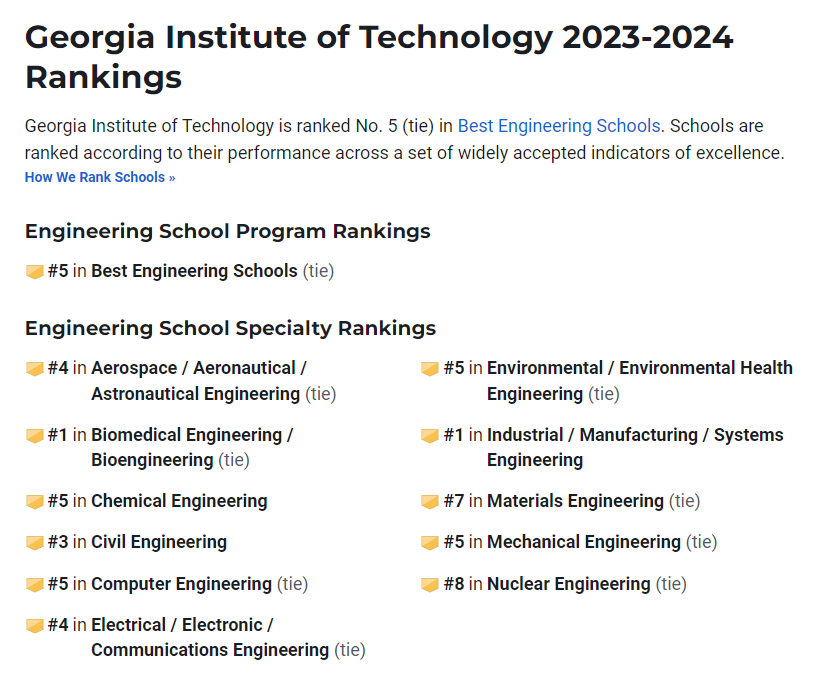View the Materials Engineering ranking
This screenshot has height=678, width=817.
[575, 501]
